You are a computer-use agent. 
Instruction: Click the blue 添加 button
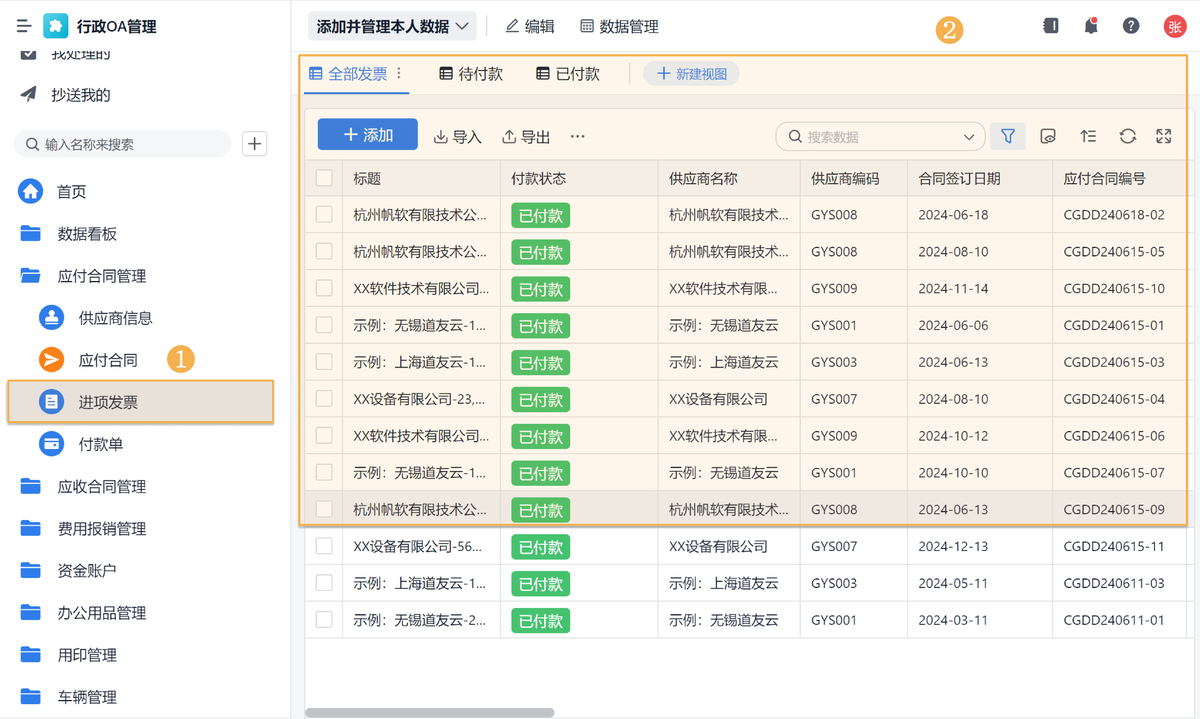(367, 135)
